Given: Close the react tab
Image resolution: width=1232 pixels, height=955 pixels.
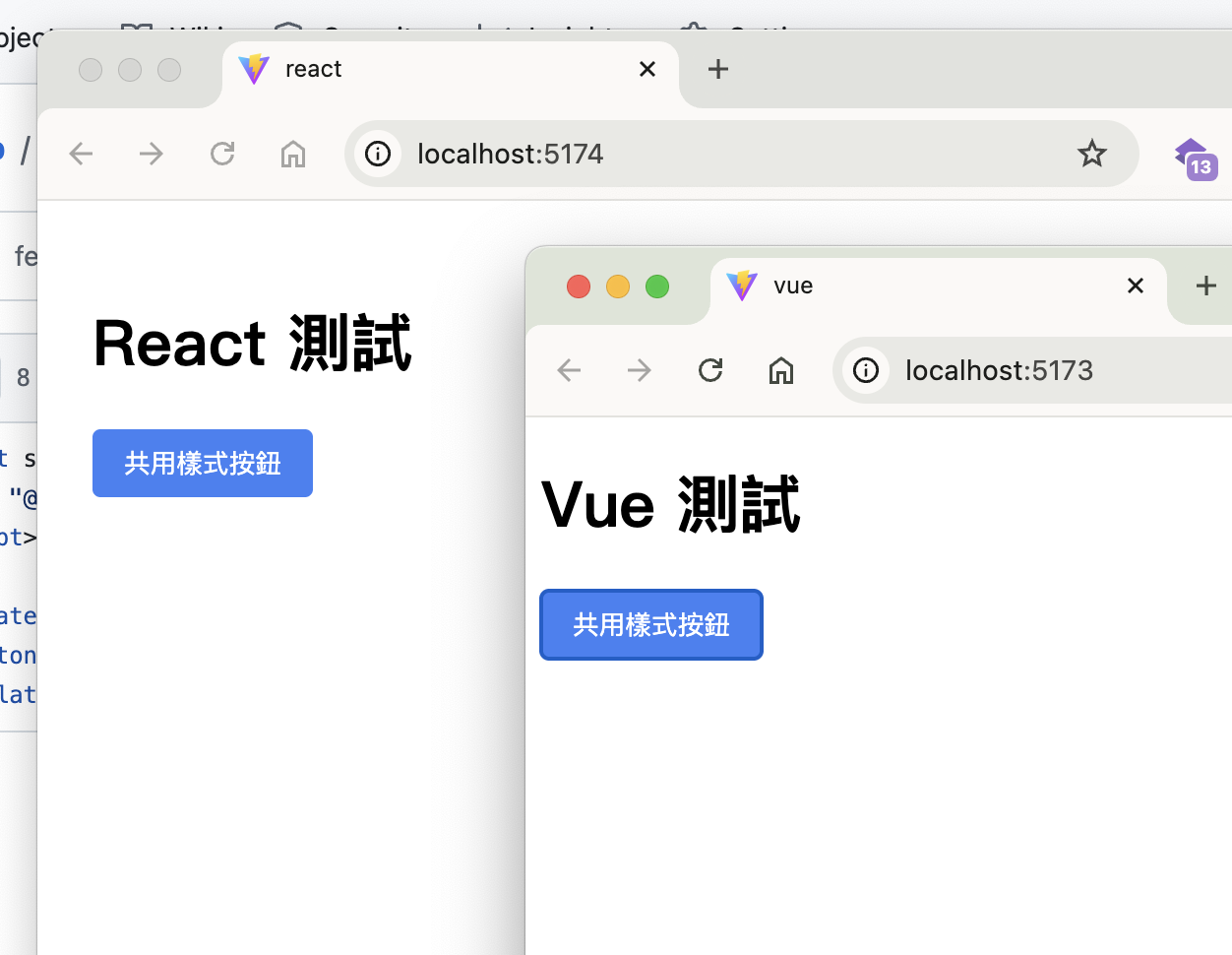Looking at the screenshot, I should [647, 69].
